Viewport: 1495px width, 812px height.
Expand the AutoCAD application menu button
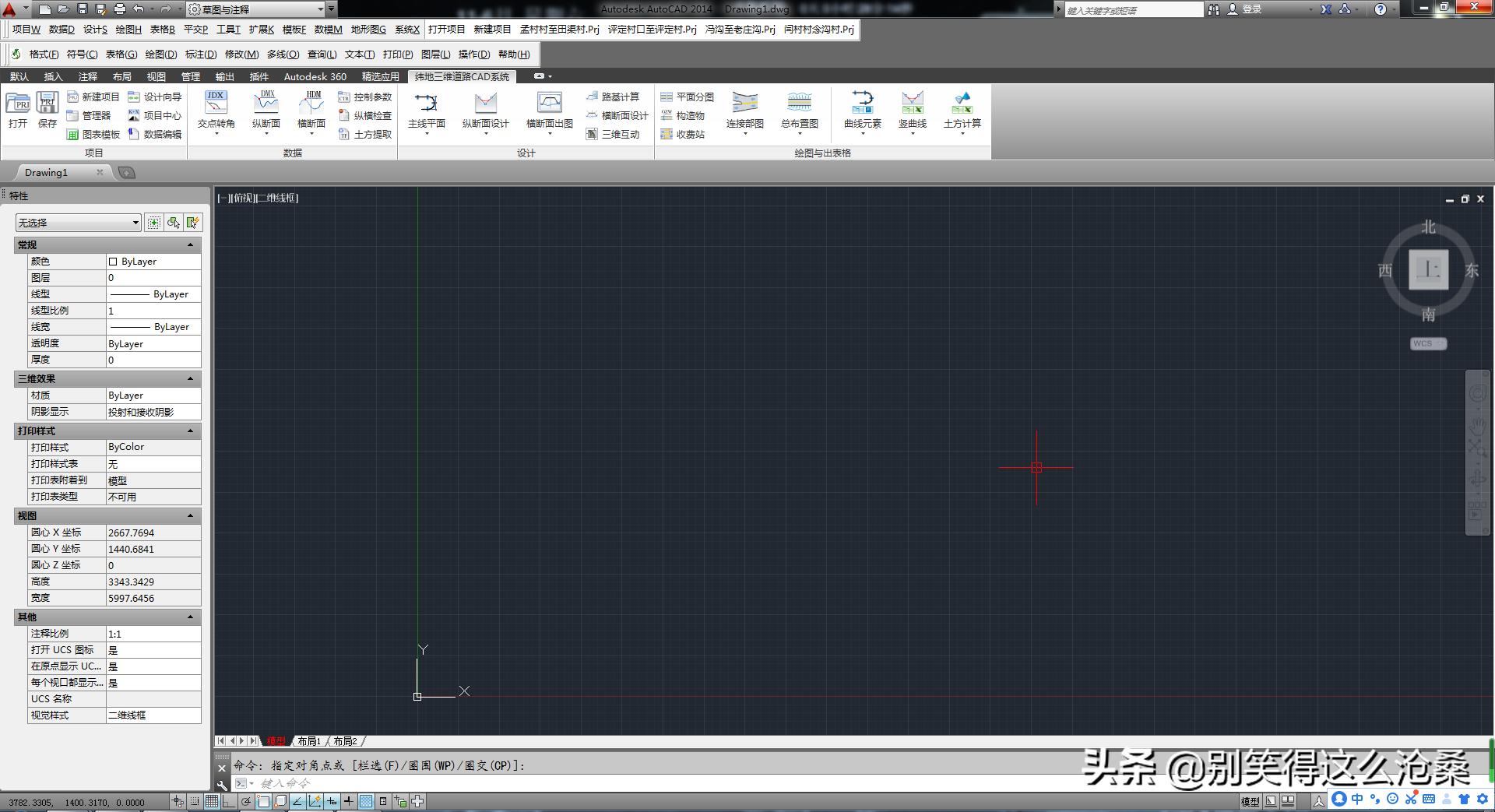click(x=14, y=9)
